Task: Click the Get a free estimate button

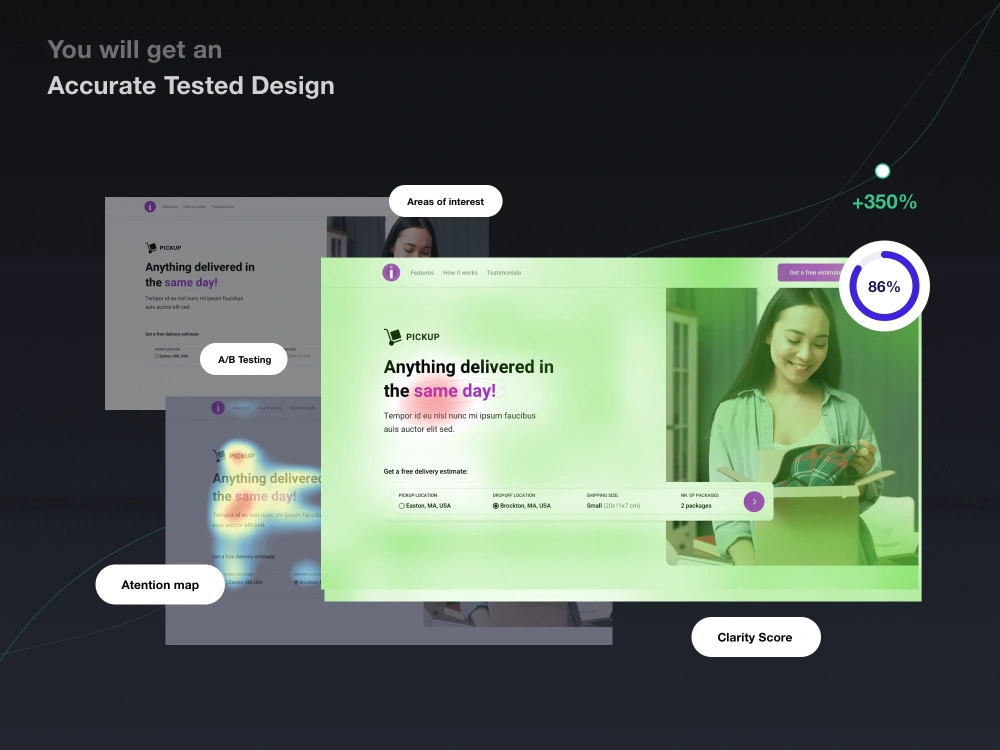Action: [811, 272]
